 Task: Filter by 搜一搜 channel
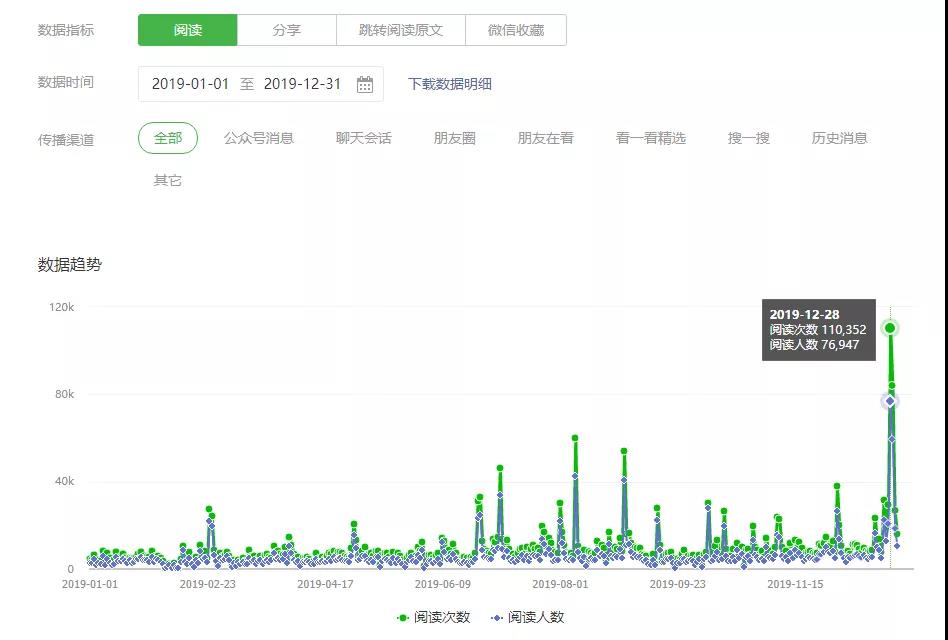(749, 138)
